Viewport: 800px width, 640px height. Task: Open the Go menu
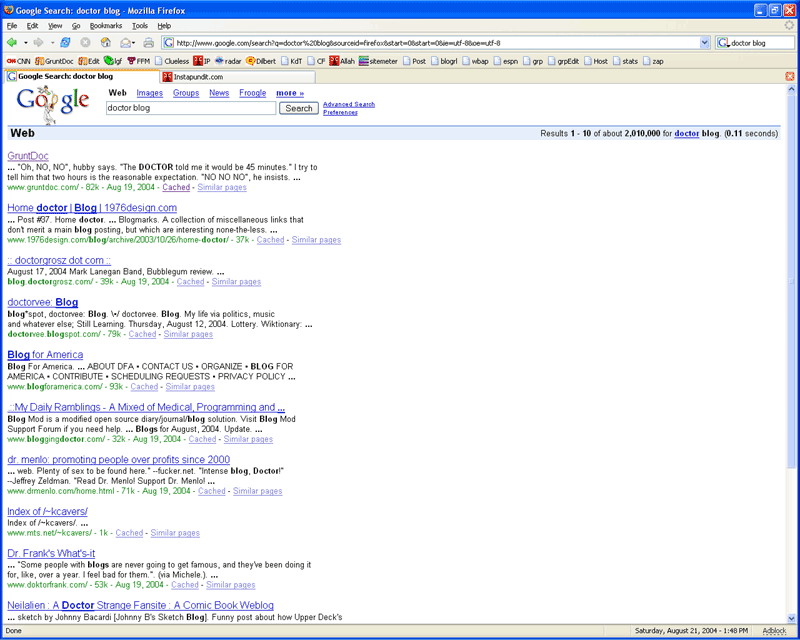click(76, 26)
